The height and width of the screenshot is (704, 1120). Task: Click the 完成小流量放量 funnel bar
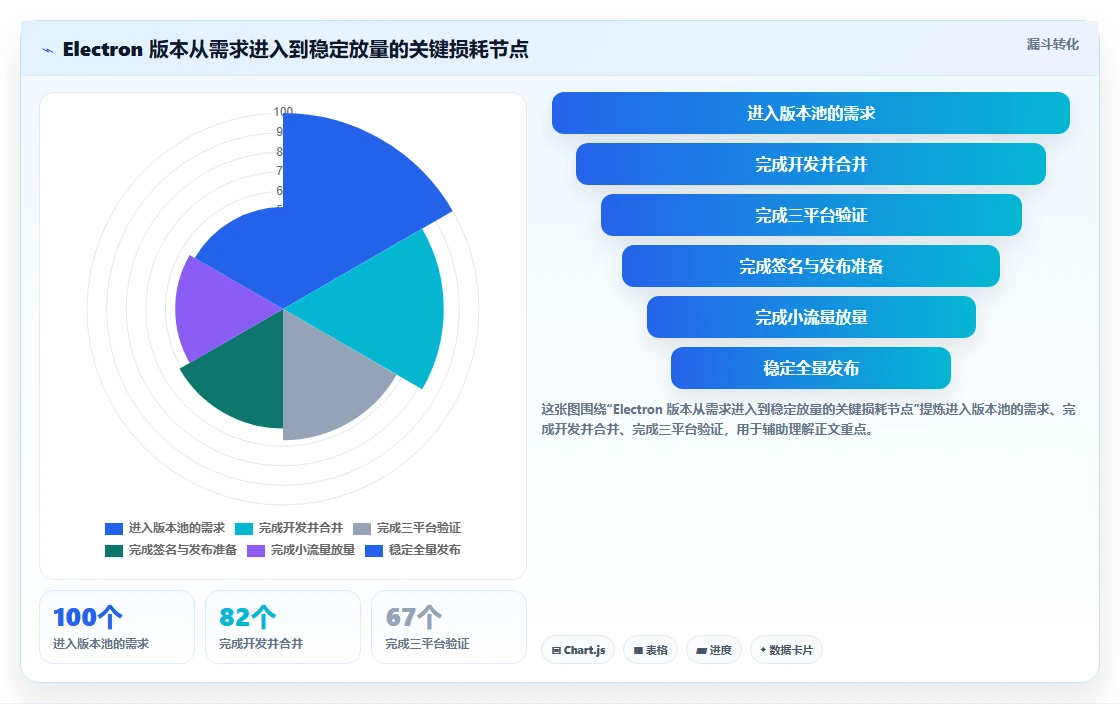811,317
